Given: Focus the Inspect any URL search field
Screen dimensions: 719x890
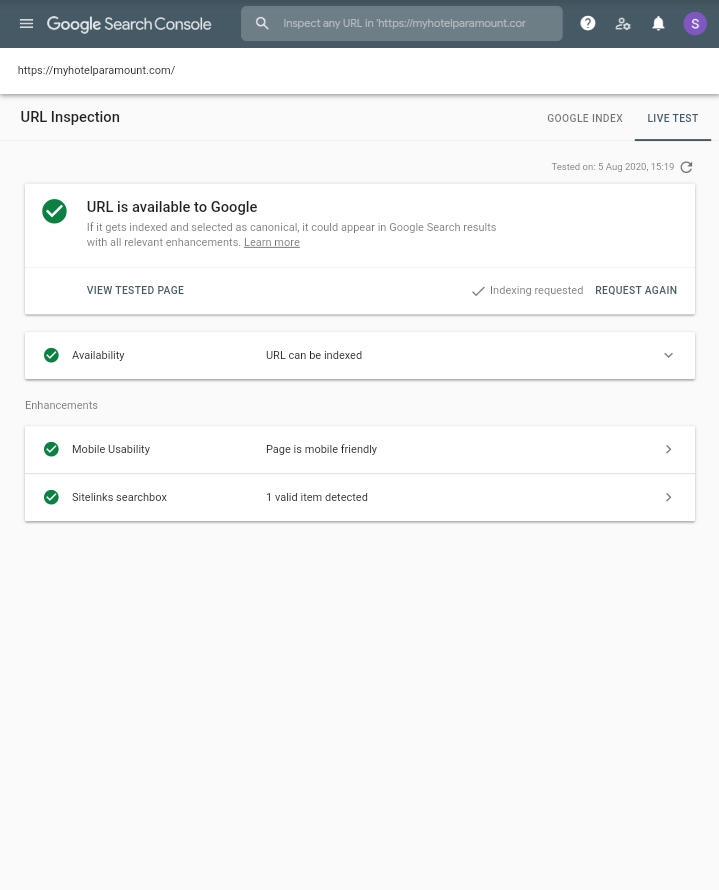Looking at the screenshot, I should point(404,23).
